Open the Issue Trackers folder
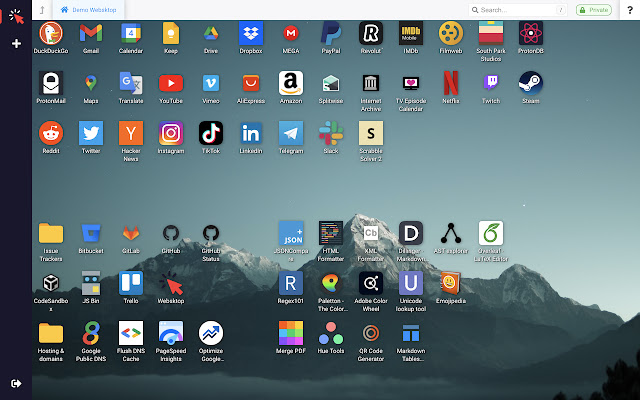This screenshot has width=640, height=400. [51, 233]
